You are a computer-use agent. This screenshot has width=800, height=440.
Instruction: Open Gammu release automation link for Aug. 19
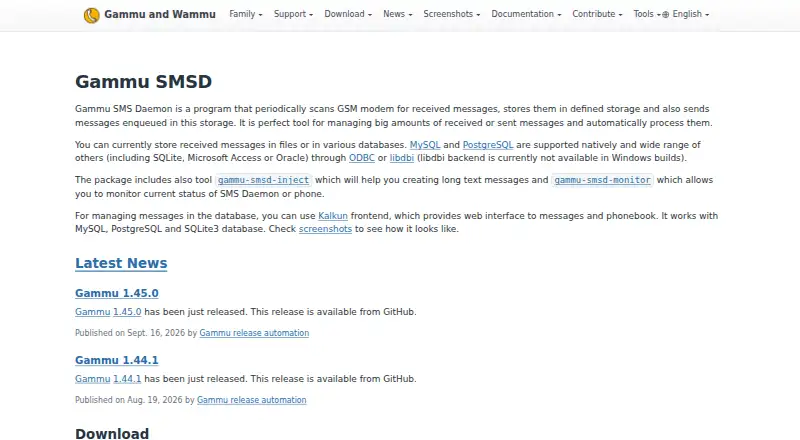point(252,400)
